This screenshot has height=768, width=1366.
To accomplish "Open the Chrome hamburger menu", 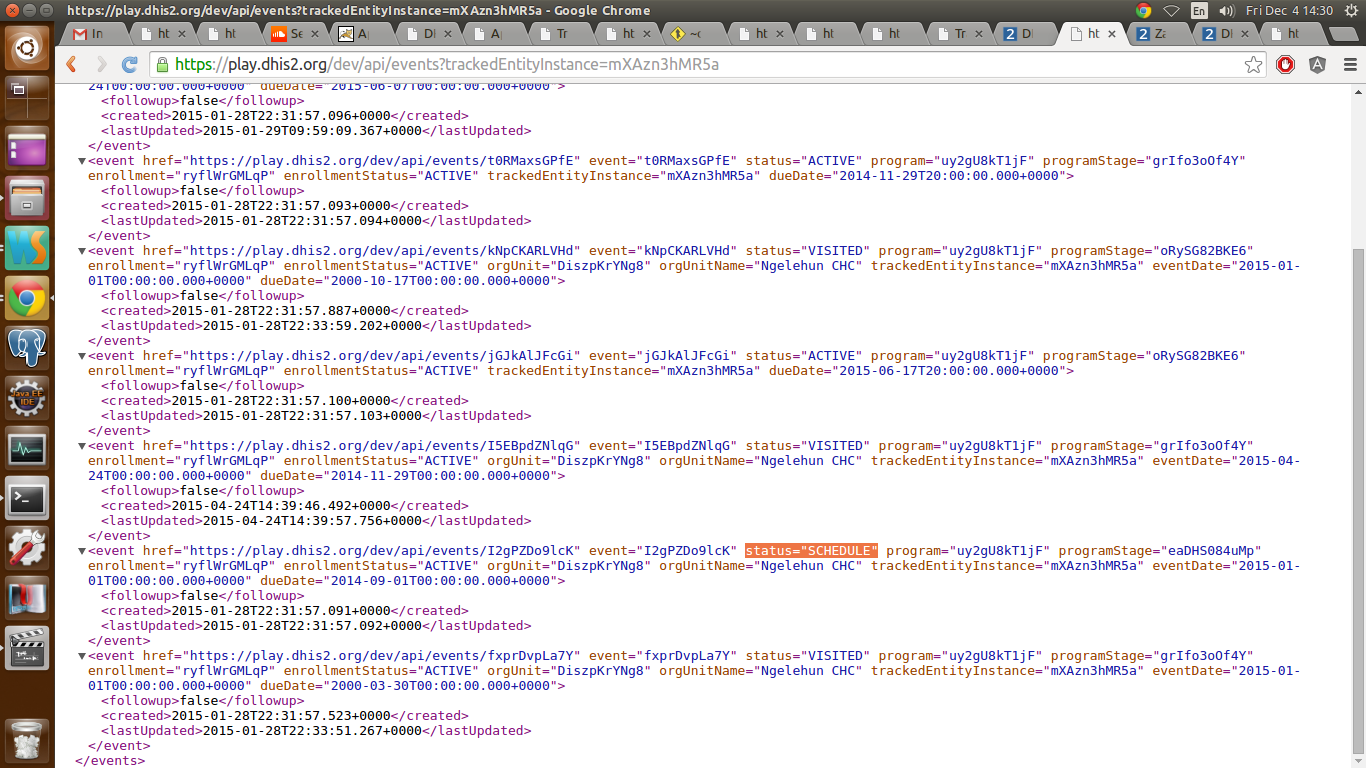I will [x=1349, y=65].
